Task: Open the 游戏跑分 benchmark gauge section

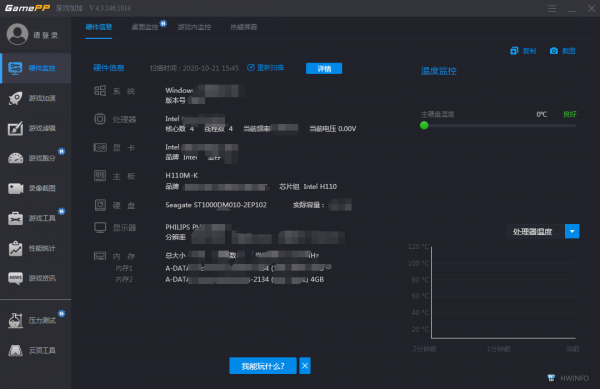Action: coord(36,158)
